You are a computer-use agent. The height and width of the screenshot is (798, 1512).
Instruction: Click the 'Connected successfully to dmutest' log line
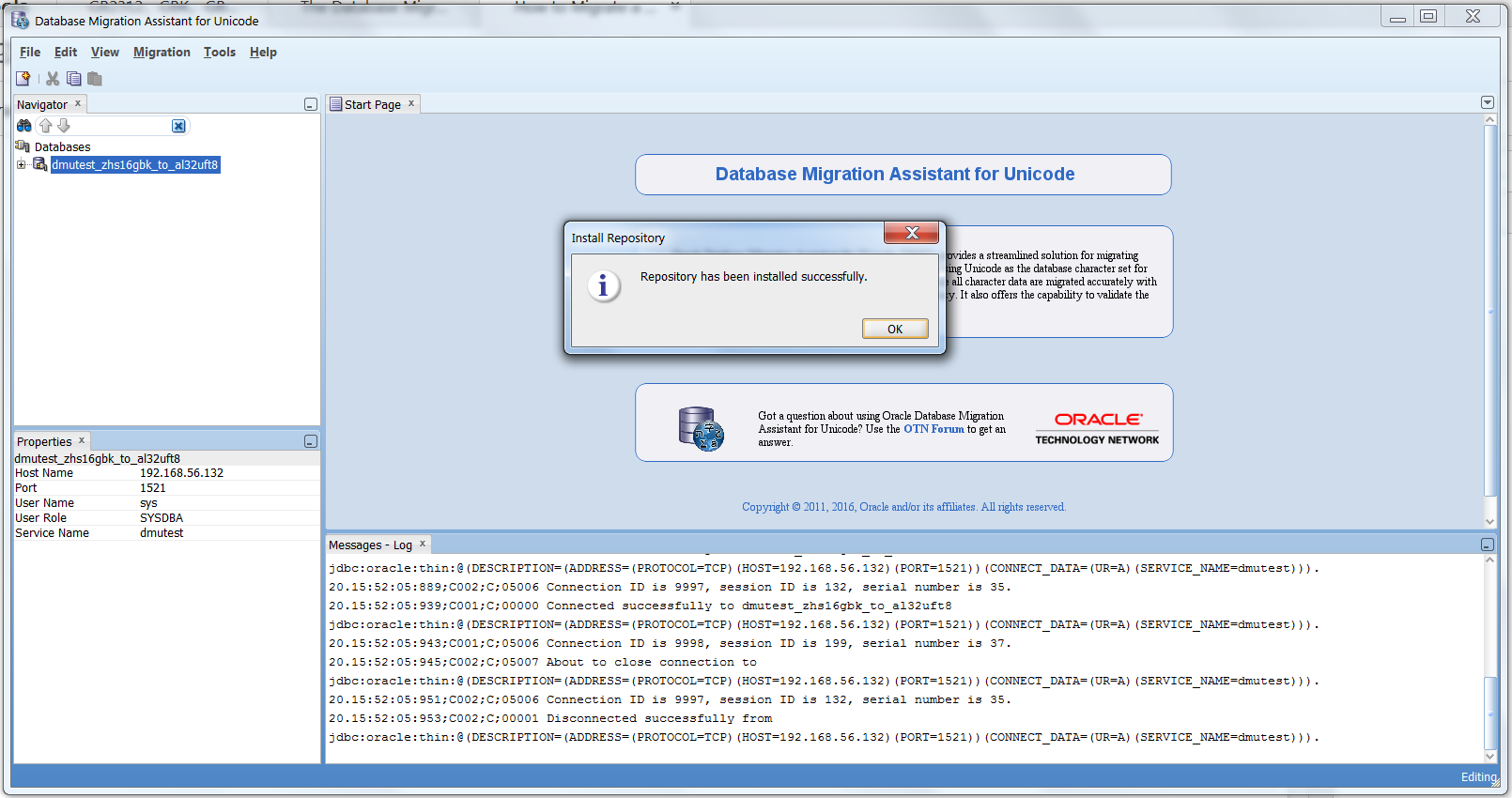pos(640,606)
